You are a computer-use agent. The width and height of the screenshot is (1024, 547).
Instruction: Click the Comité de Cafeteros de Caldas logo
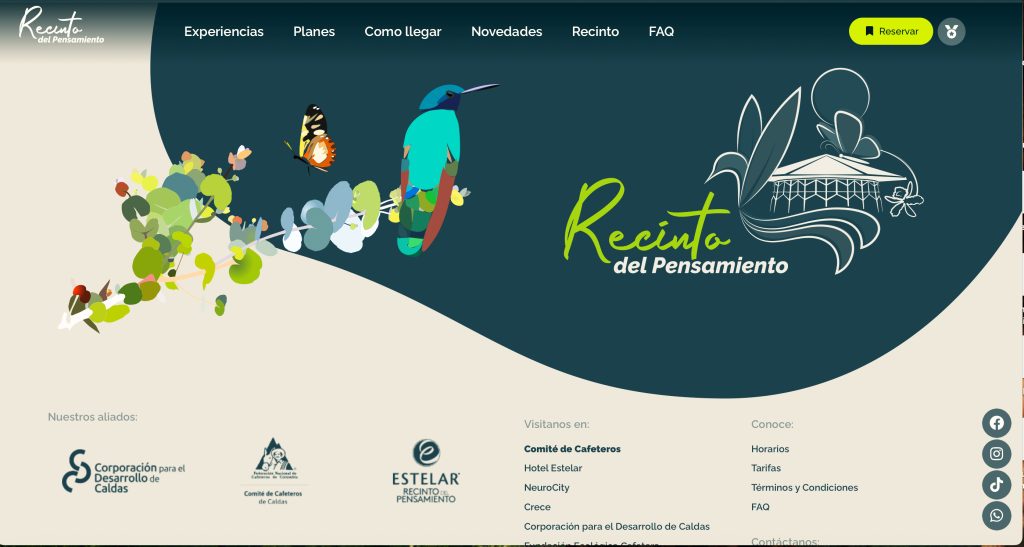[273, 471]
